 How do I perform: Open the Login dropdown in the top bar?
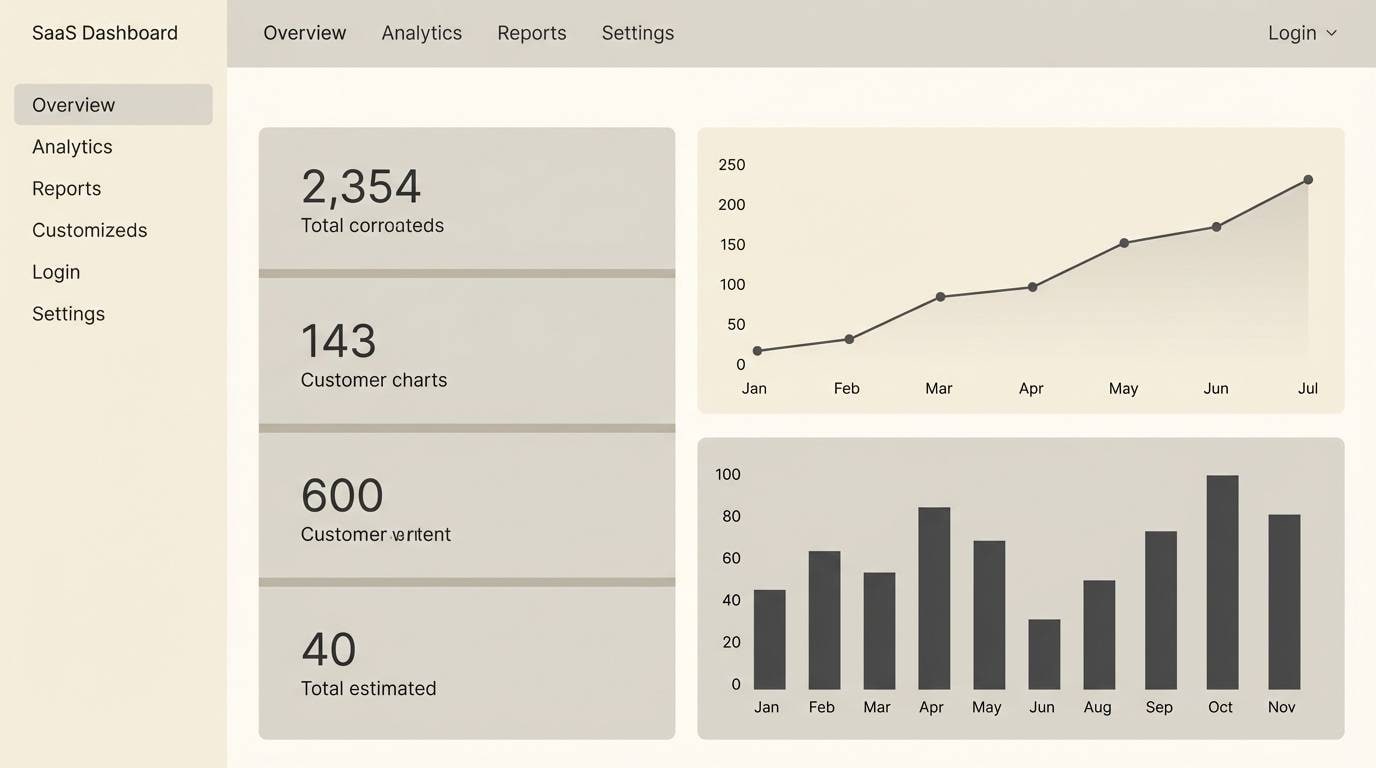1291,32
